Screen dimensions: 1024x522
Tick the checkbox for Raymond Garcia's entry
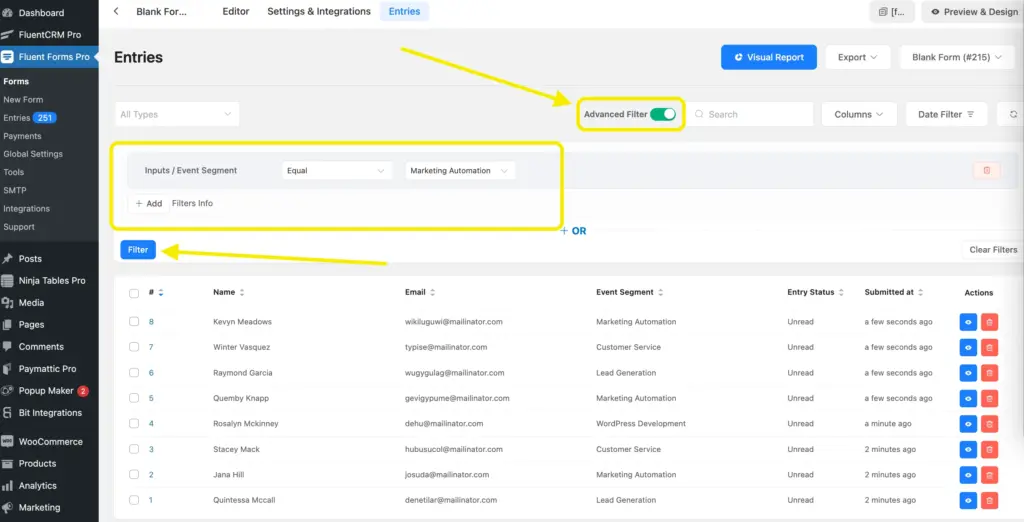(134, 373)
